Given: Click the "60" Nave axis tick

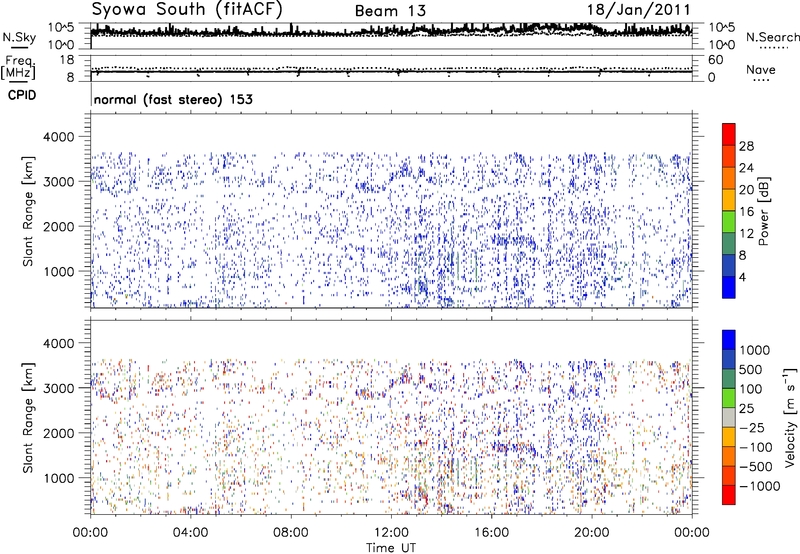Looking at the screenshot, I should click(x=715, y=60).
